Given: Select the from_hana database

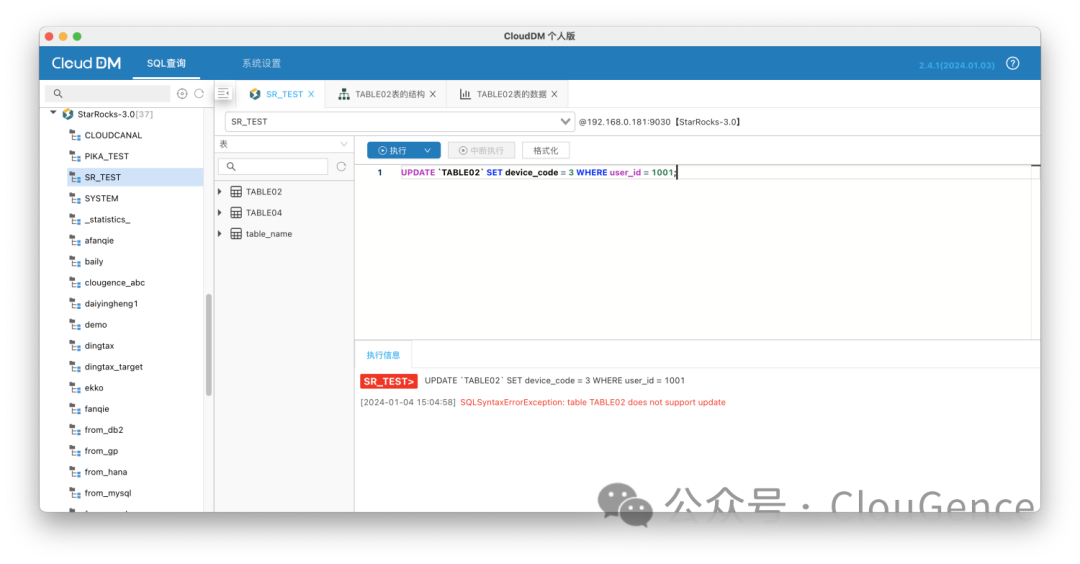Looking at the screenshot, I should [x=105, y=472].
